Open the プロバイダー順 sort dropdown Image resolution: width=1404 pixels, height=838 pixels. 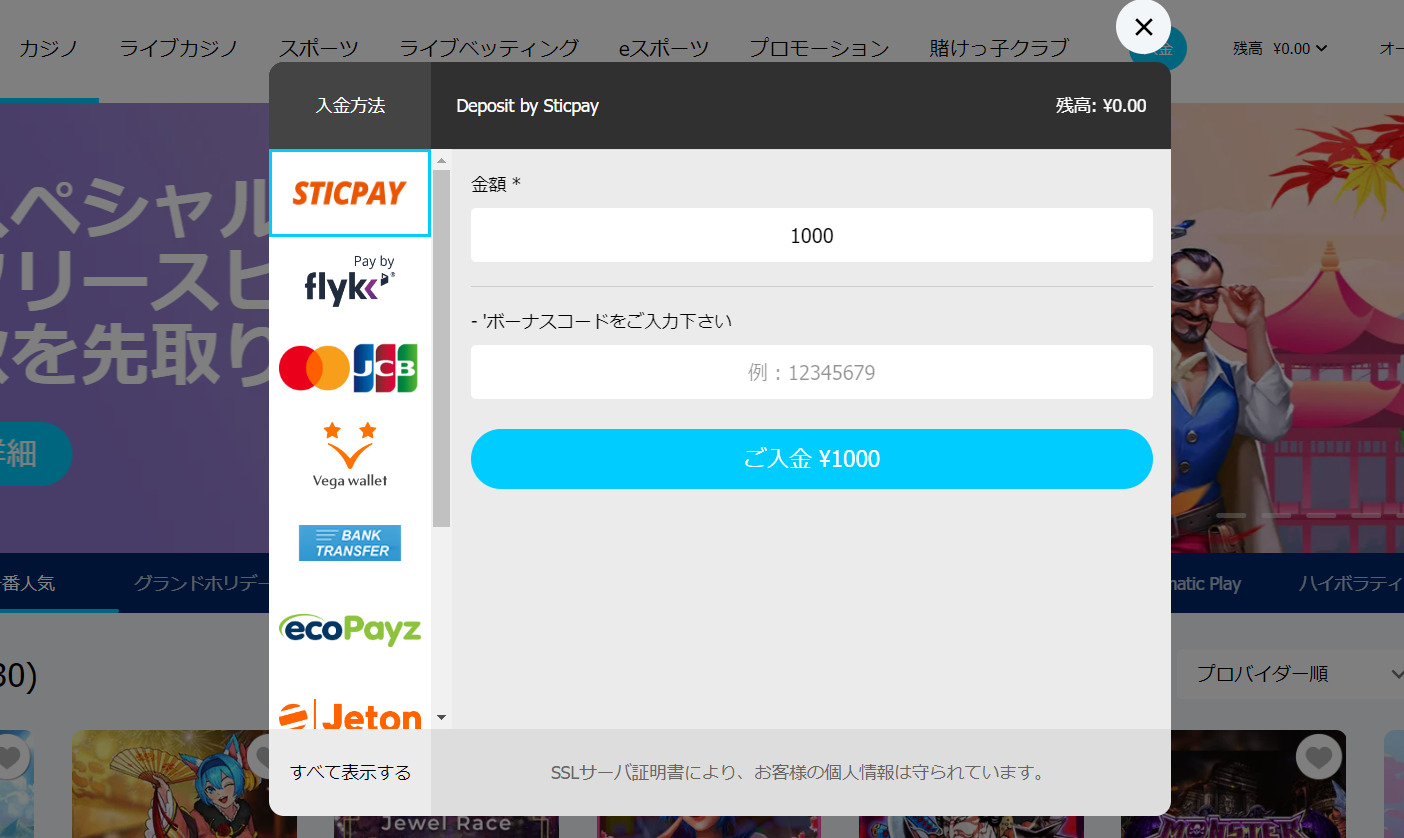pyautogui.click(x=1291, y=674)
